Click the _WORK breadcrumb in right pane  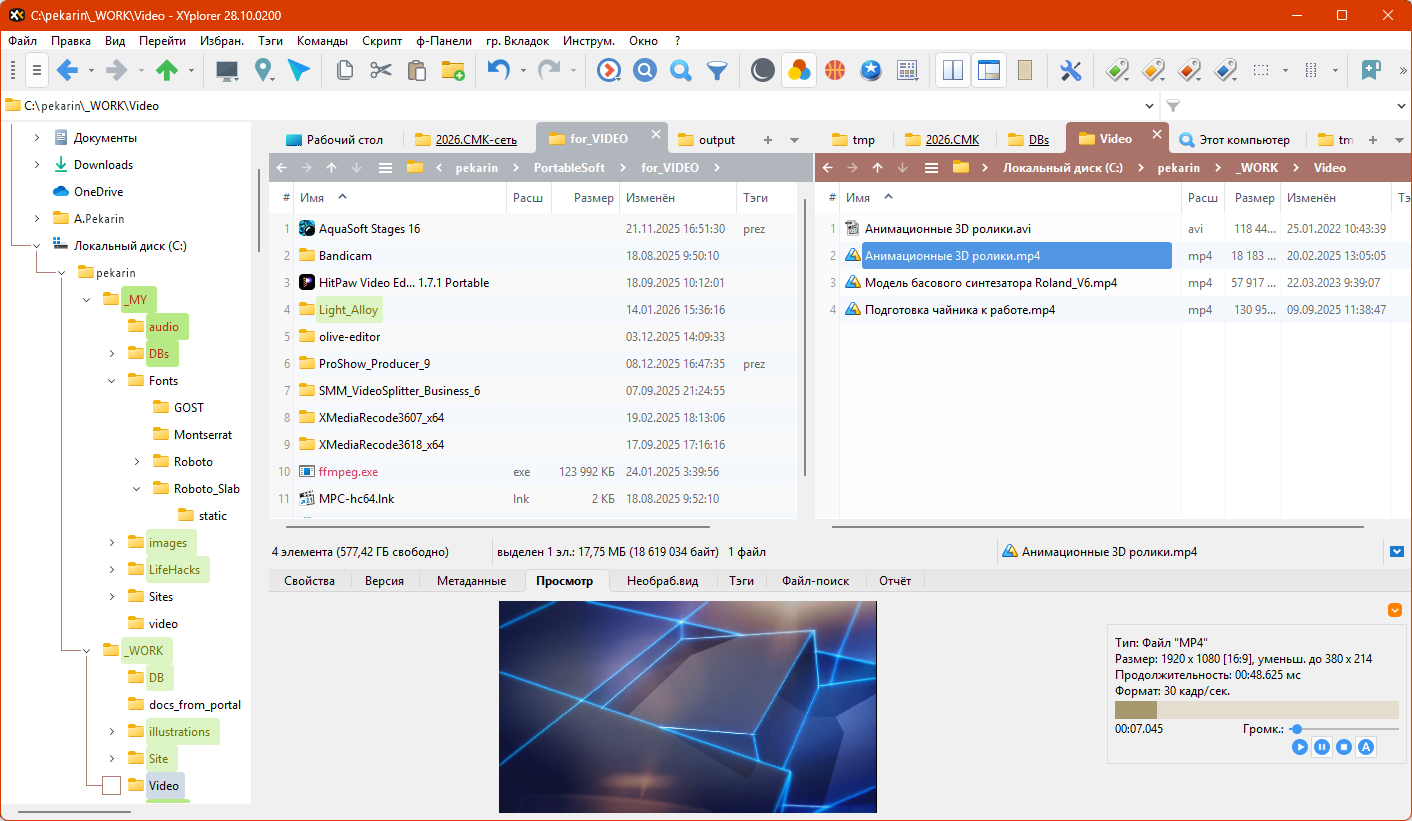(1257, 168)
